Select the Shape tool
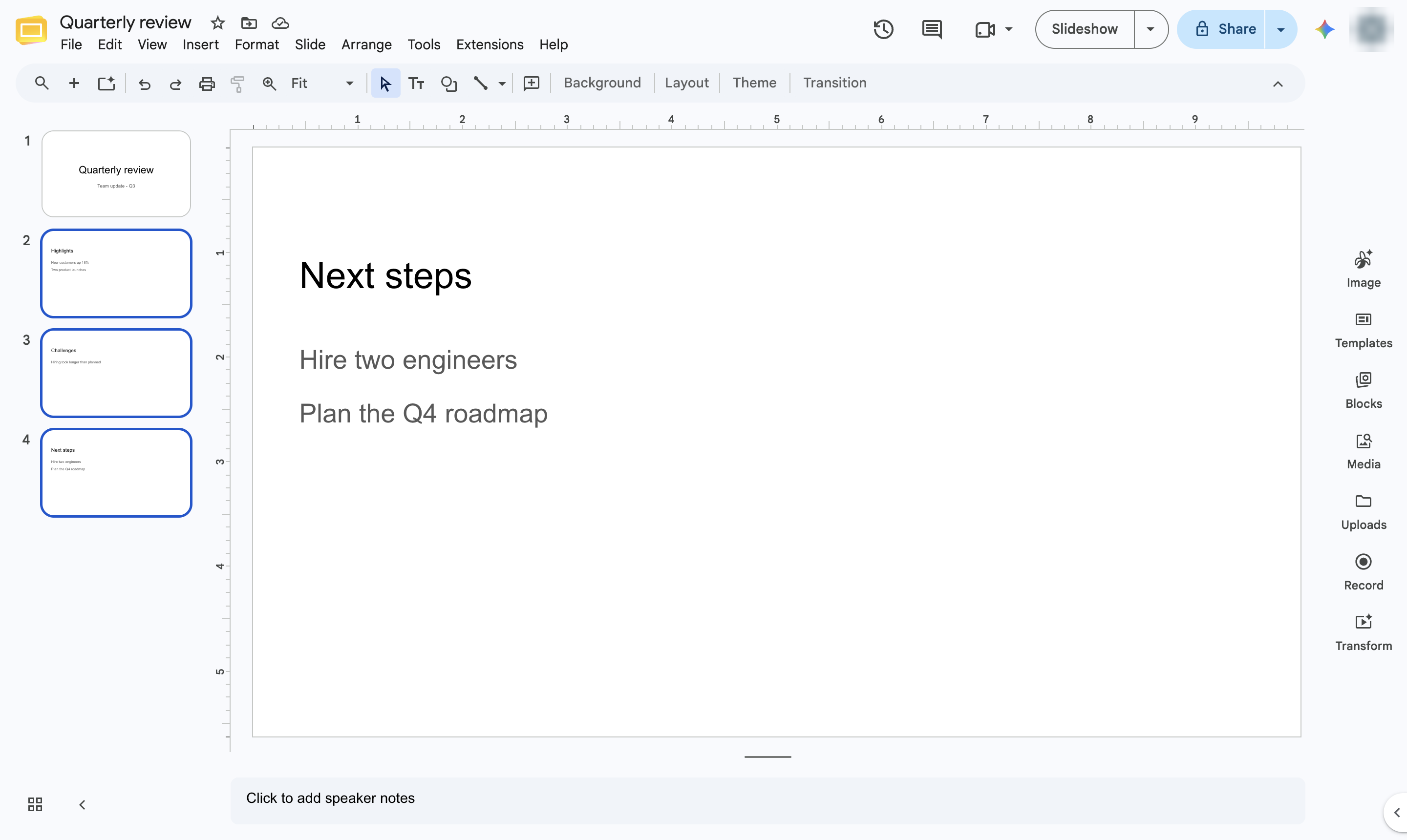The width and height of the screenshot is (1407, 840). [448, 84]
